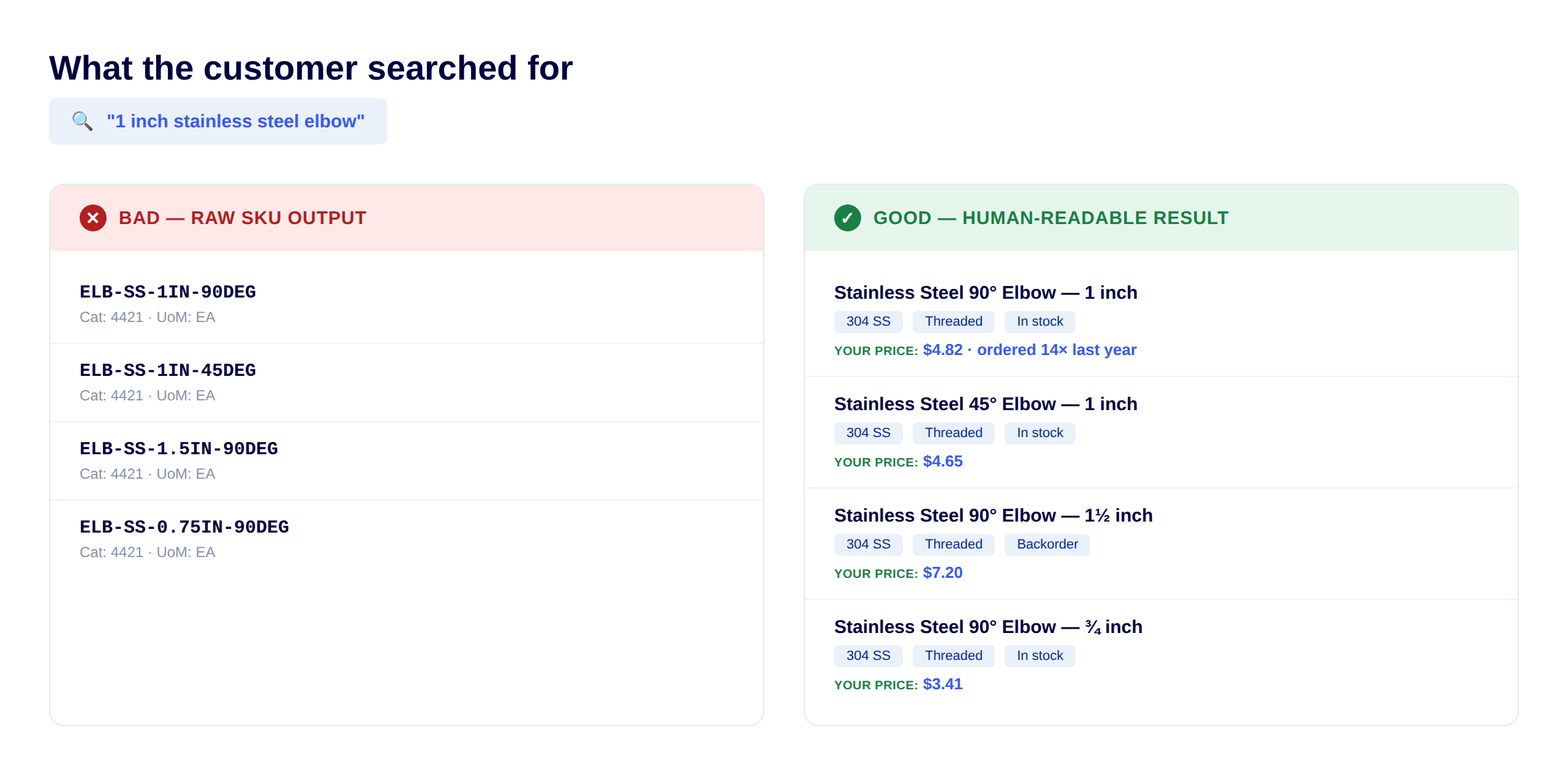The height and width of the screenshot is (775, 1568).
Task: Open Stainless Steel 90° Elbow 1 inch result
Action: (x=985, y=293)
